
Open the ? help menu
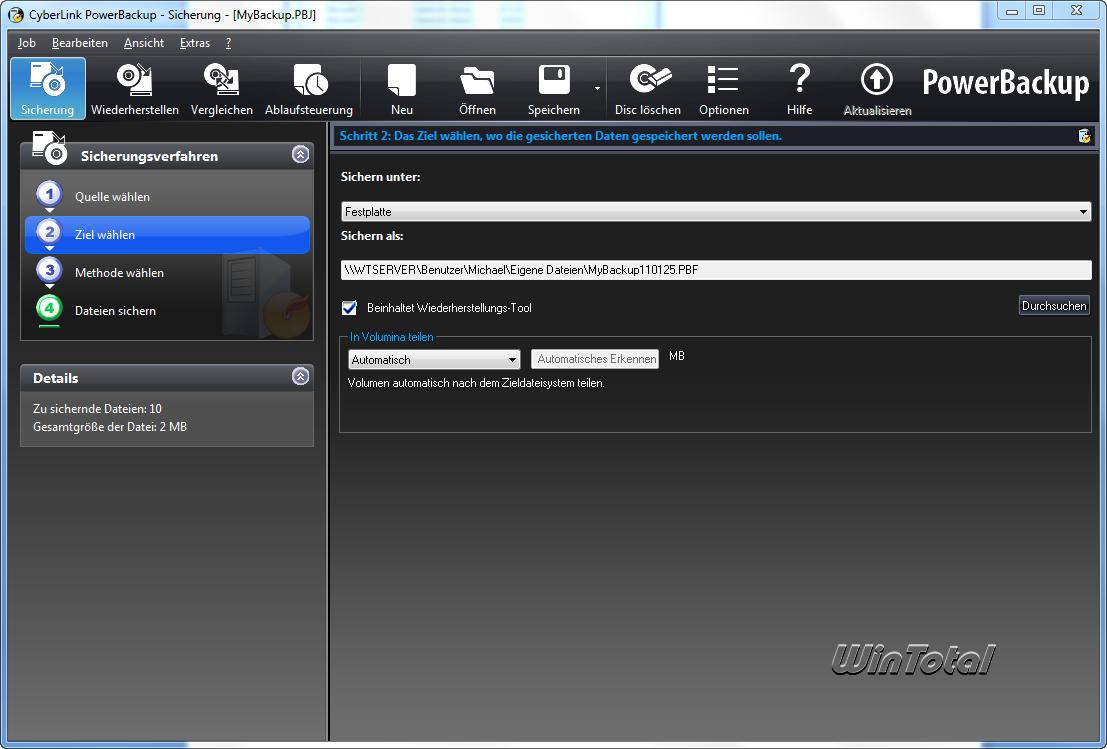228,43
